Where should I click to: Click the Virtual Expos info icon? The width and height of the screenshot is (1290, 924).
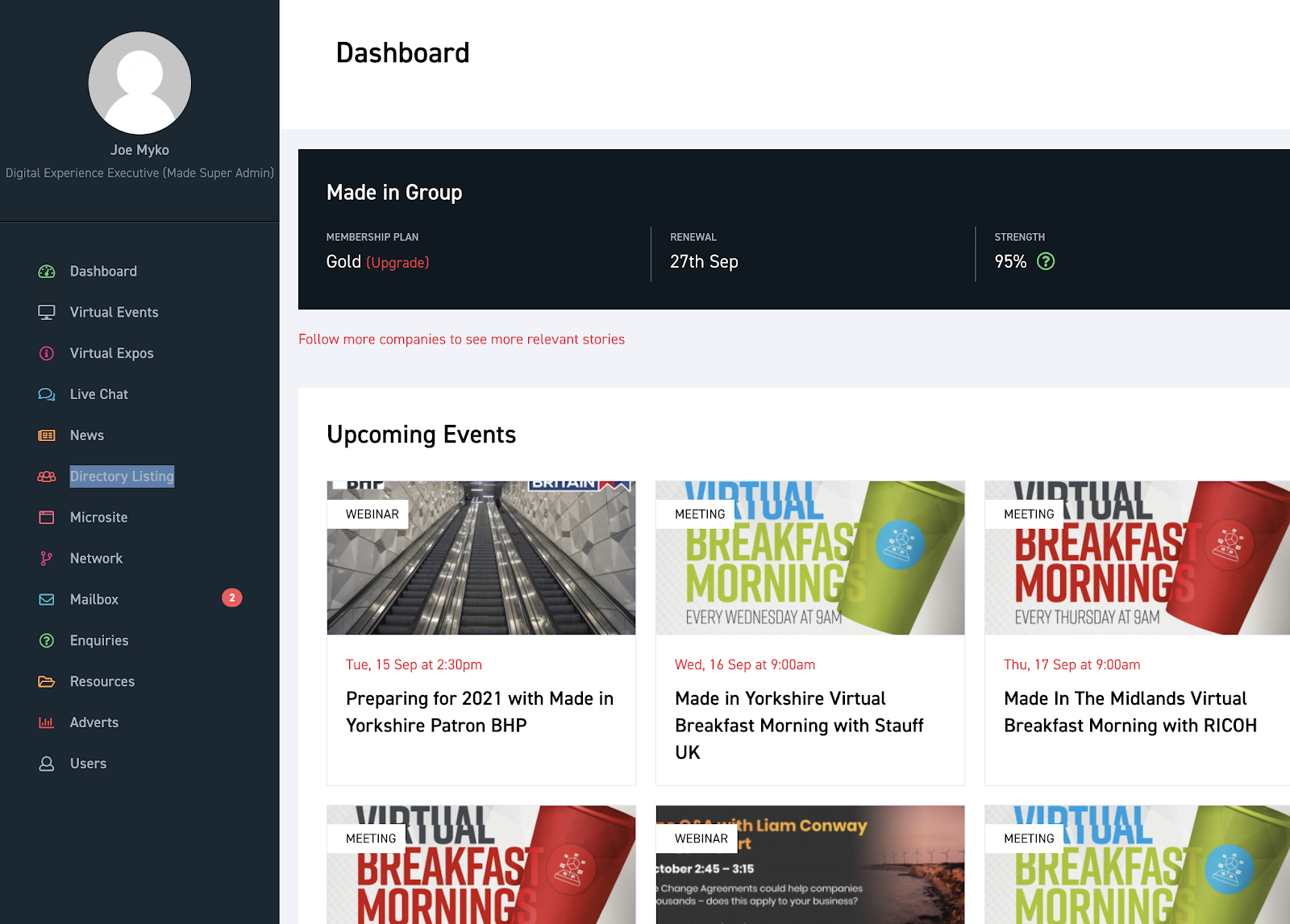[x=47, y=354]
